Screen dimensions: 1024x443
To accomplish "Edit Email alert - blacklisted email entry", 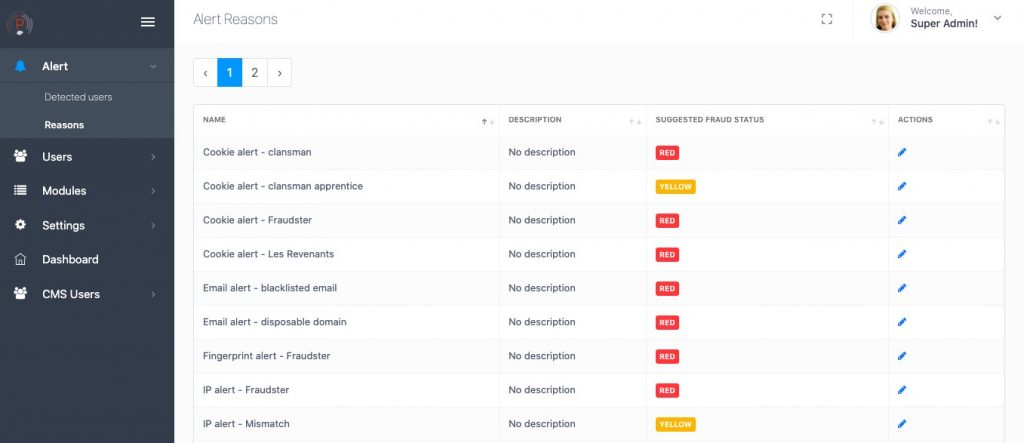I will click(902, 288).
